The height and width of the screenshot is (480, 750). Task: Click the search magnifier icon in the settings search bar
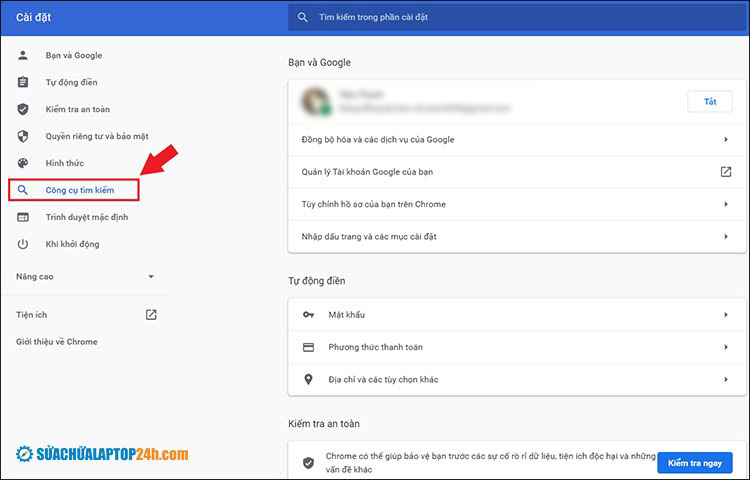[302, 17]
